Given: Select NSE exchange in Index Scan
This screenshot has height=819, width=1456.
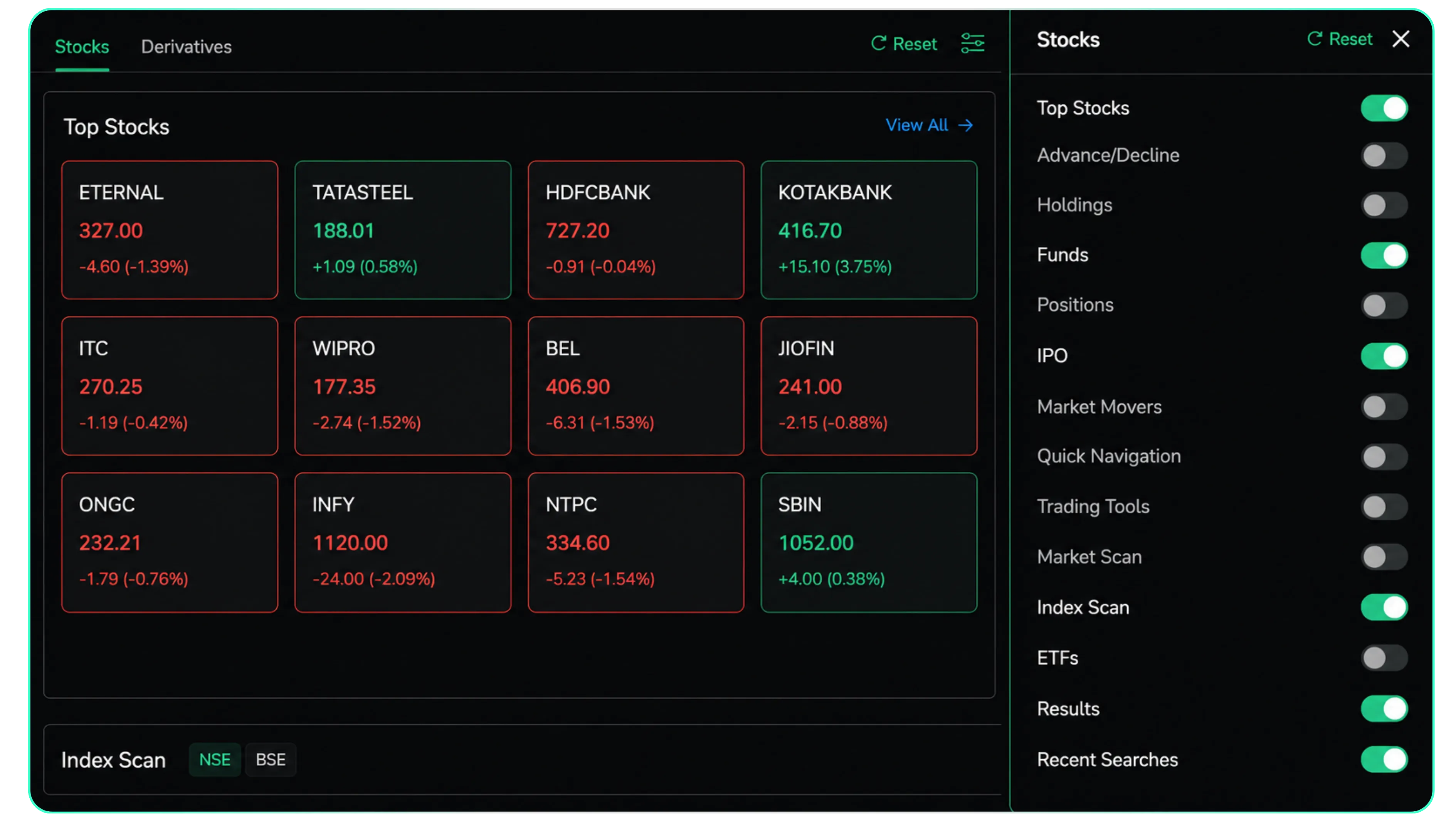Looking at the screenshot, I should click(x=215, y=759).
